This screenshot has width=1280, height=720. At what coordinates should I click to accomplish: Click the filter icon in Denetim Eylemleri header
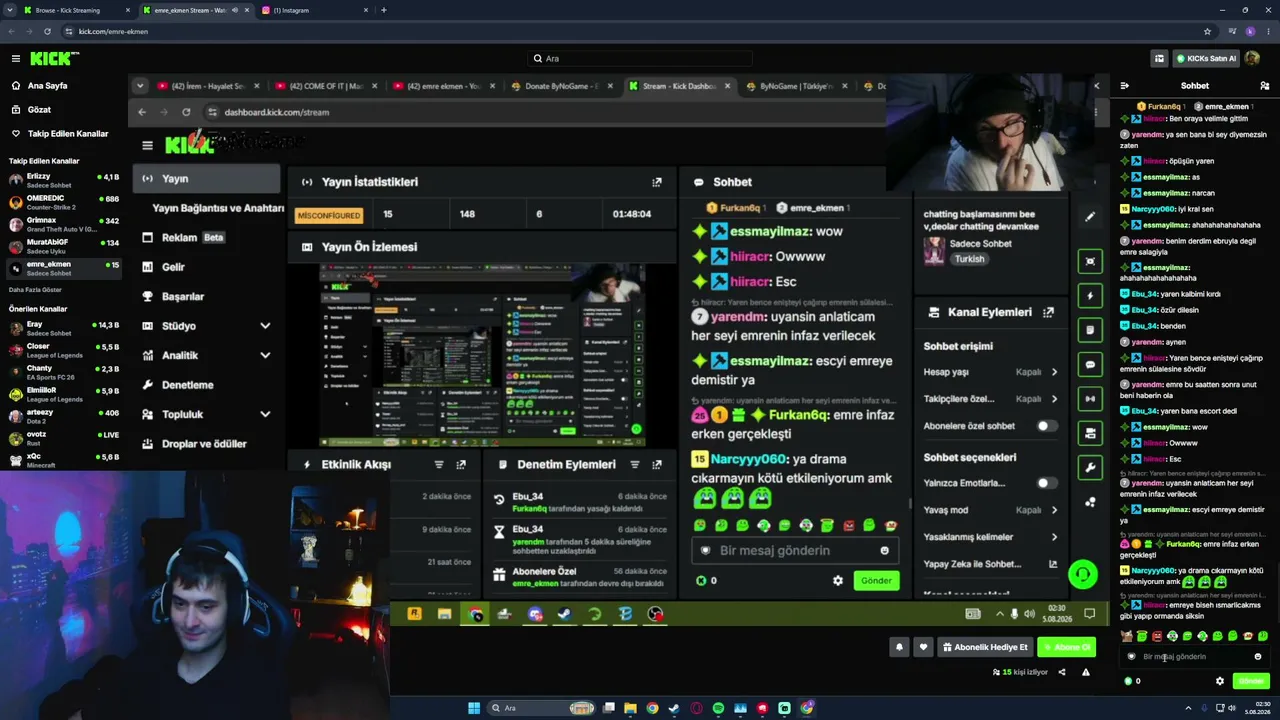tap(635, 464)
